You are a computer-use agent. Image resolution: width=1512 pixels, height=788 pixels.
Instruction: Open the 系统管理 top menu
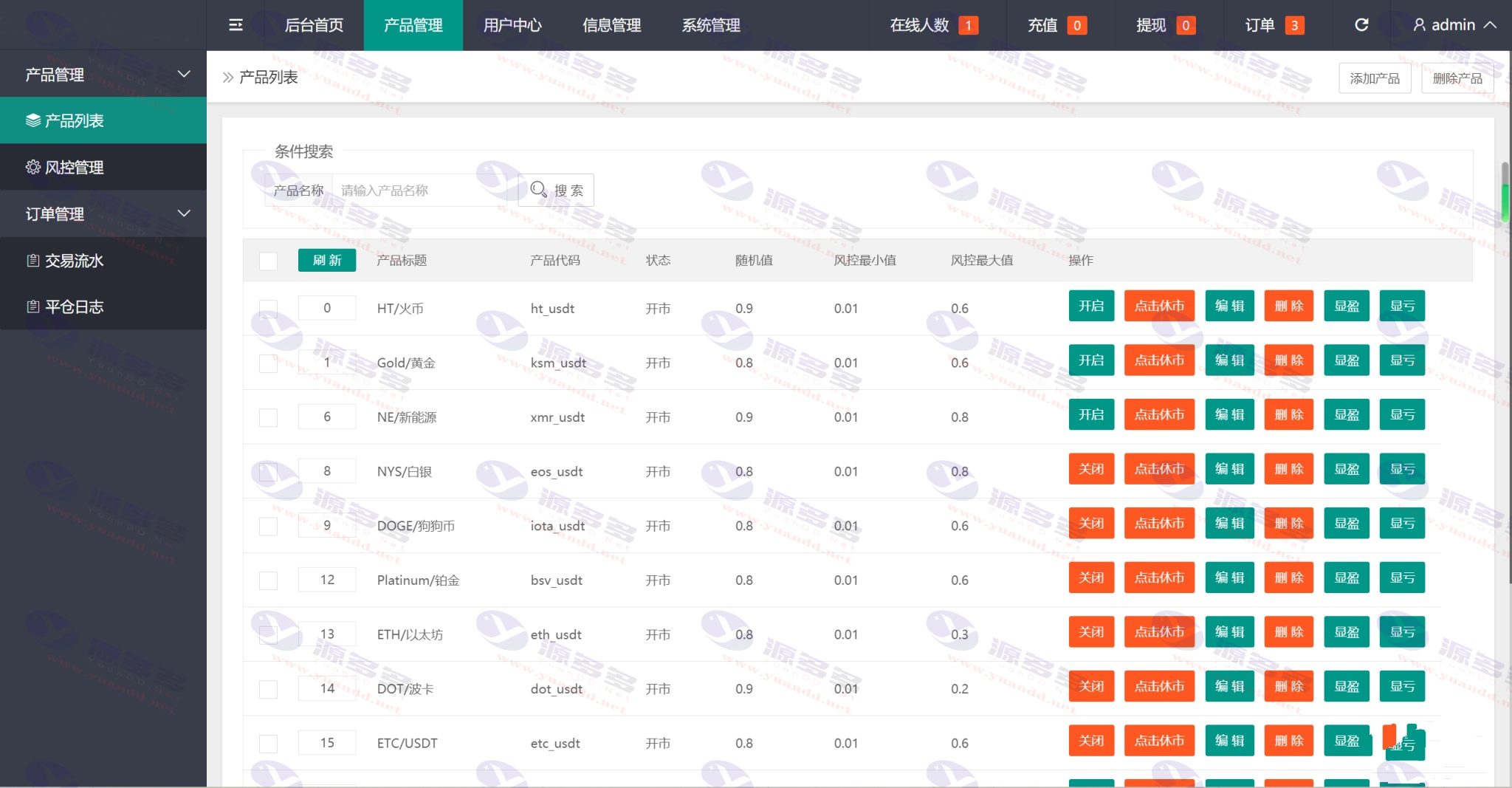(x=711, y=25)
